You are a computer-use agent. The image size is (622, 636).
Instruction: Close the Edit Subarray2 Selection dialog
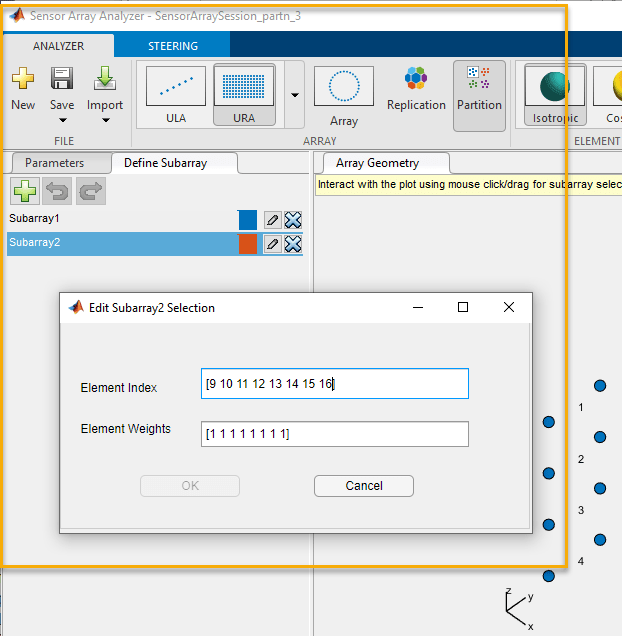509,307
